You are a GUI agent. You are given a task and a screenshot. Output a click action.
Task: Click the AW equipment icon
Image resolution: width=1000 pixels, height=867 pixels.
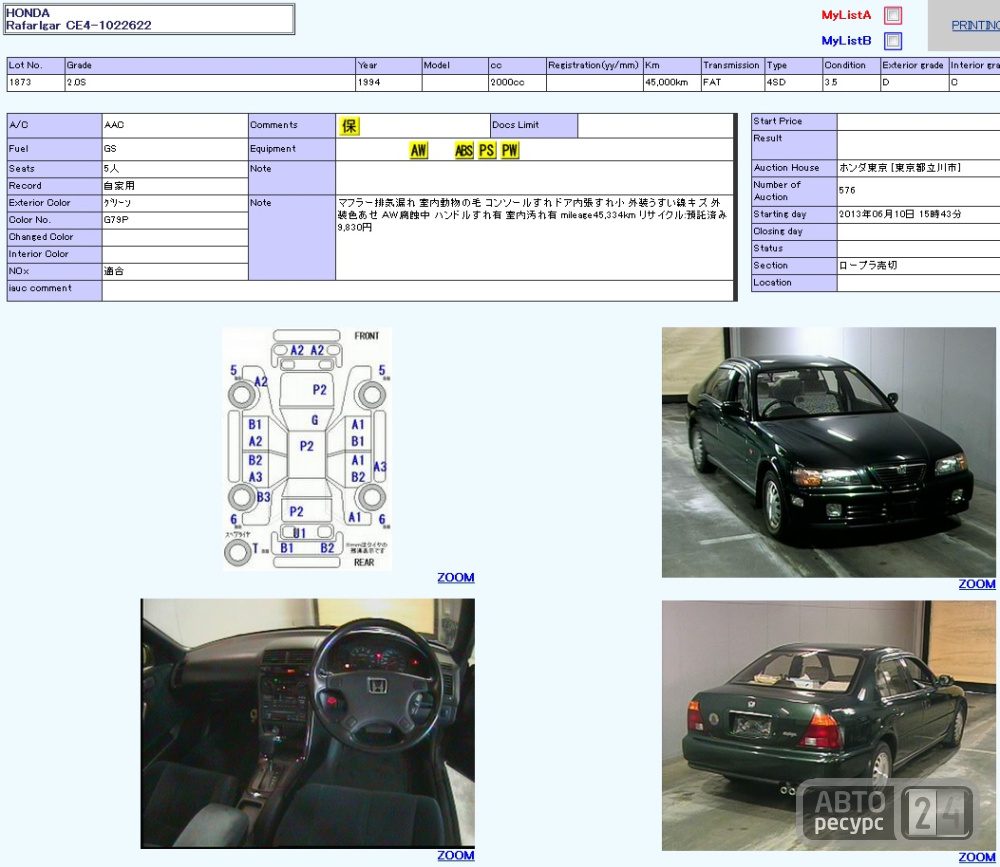click(x=418, y=150)
